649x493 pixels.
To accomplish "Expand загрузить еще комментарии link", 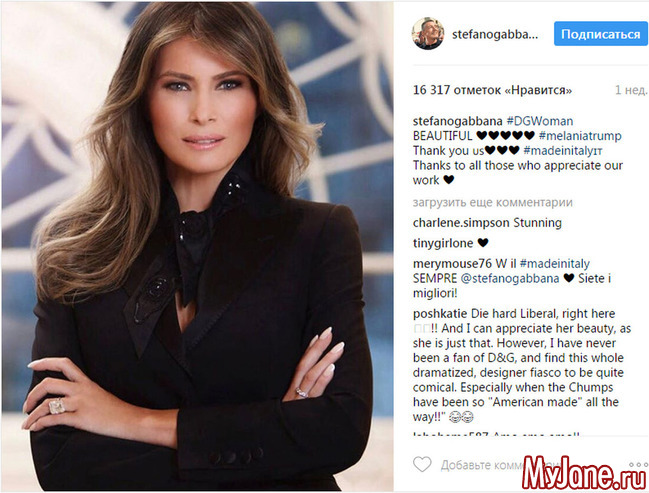I will click(493, 202).
